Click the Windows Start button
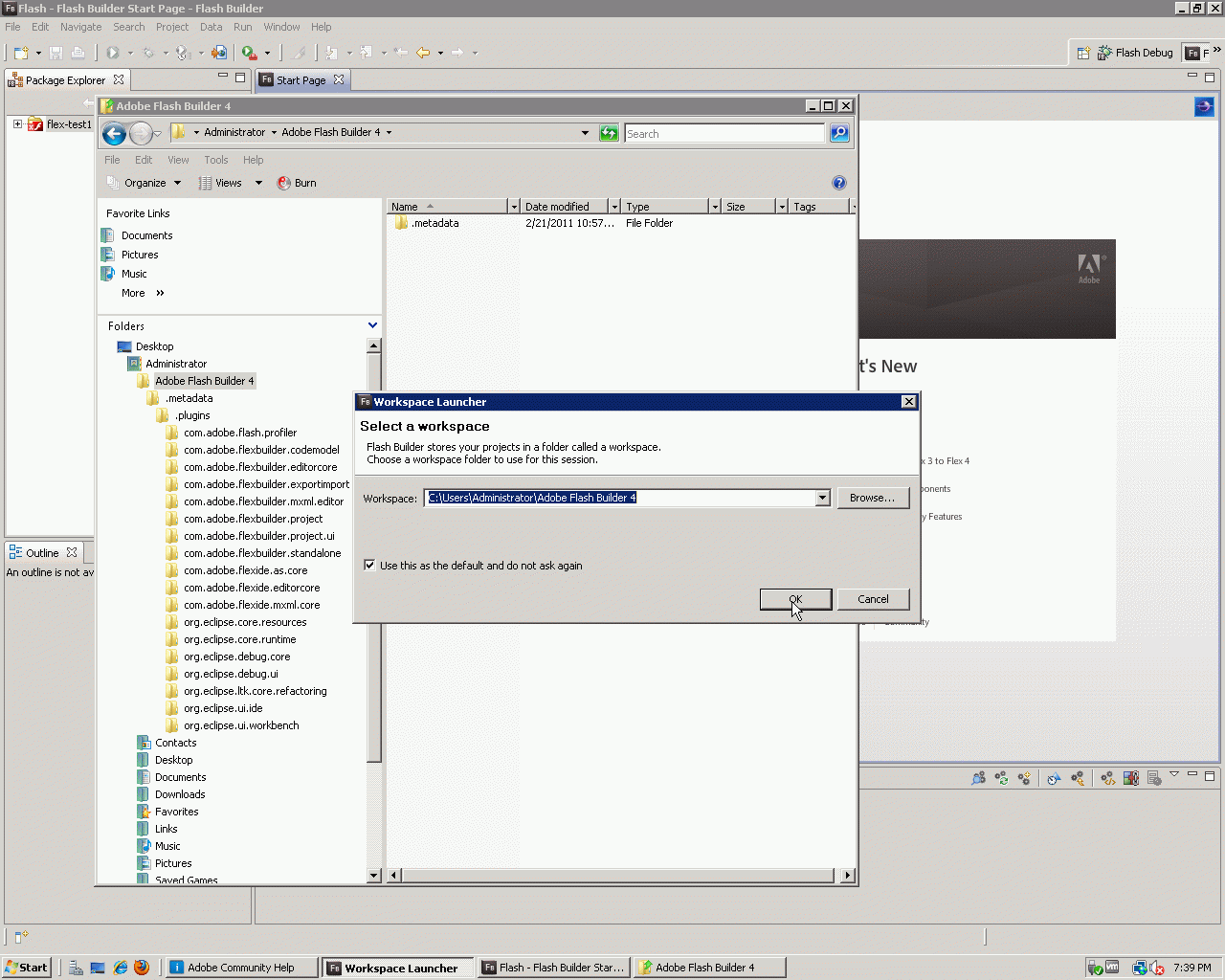This screenshot has height=980, width=1225. (x=27, y=968)
